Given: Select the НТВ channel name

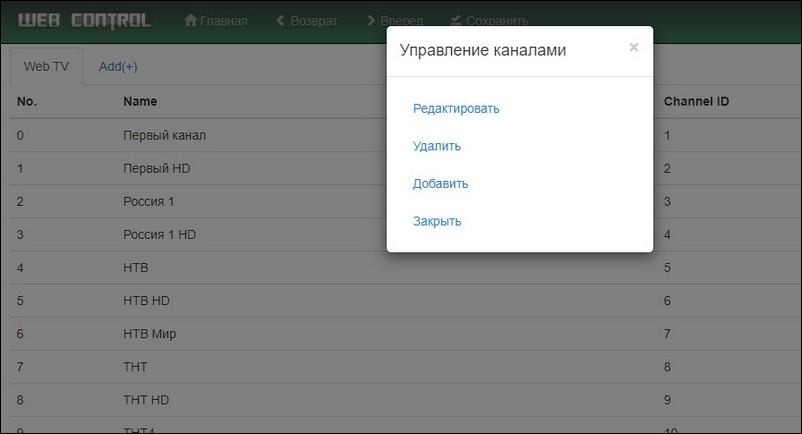Looking at the screenshot, I should pos(136,268).
